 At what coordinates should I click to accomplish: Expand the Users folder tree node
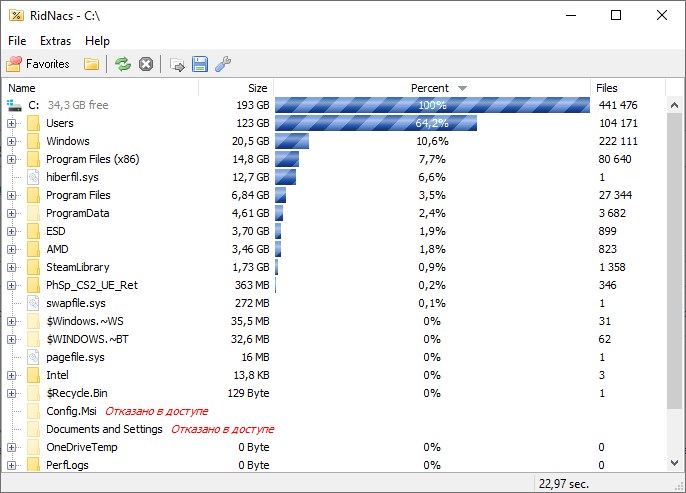(12, 123)
